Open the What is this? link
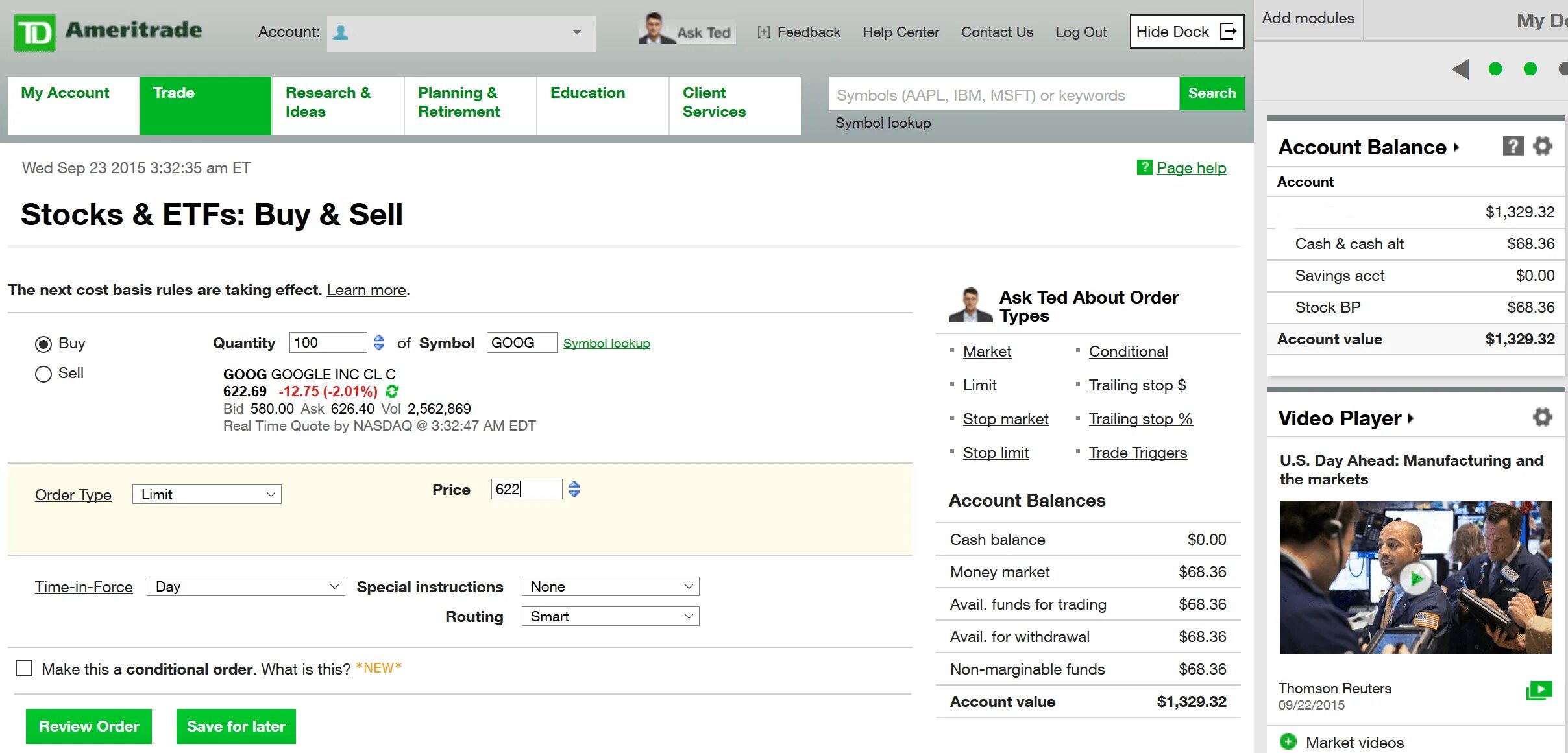The image size is (1568, 753). pyautogui.click(x=306, y=669)
